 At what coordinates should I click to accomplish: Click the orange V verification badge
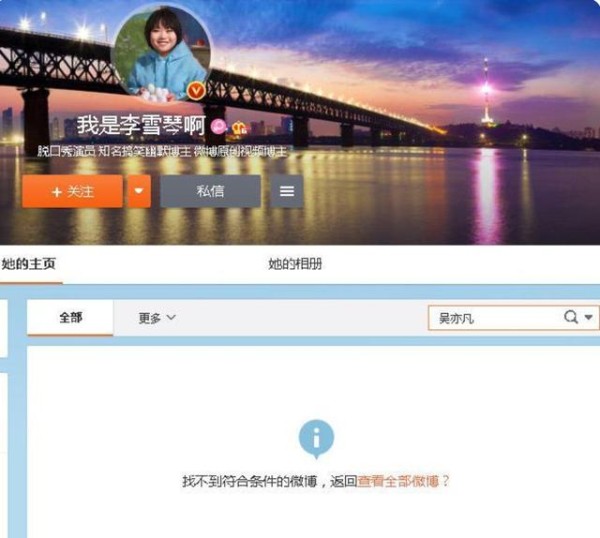pos(196,91)
